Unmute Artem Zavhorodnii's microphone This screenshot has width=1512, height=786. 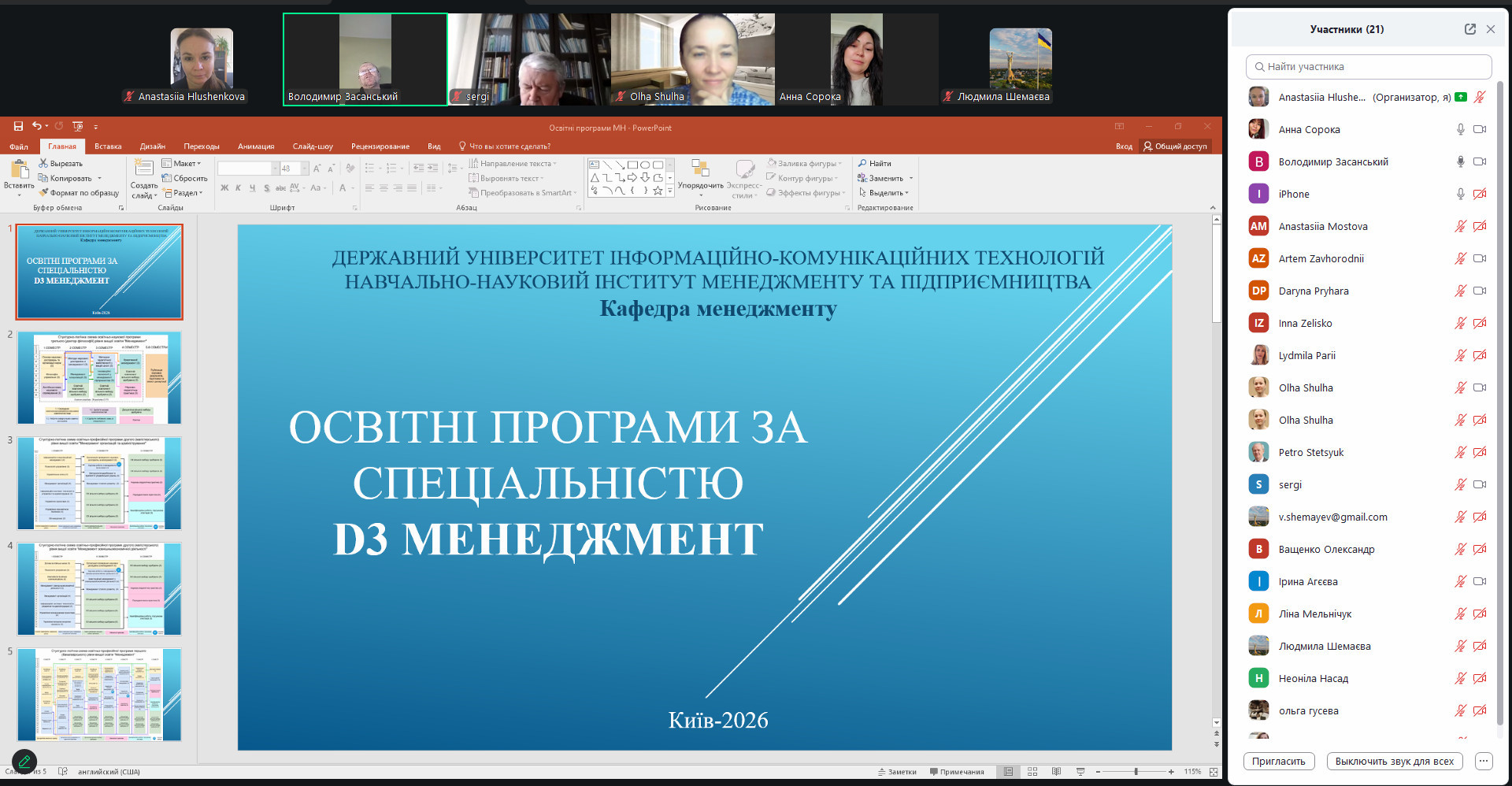point(1460,258)
